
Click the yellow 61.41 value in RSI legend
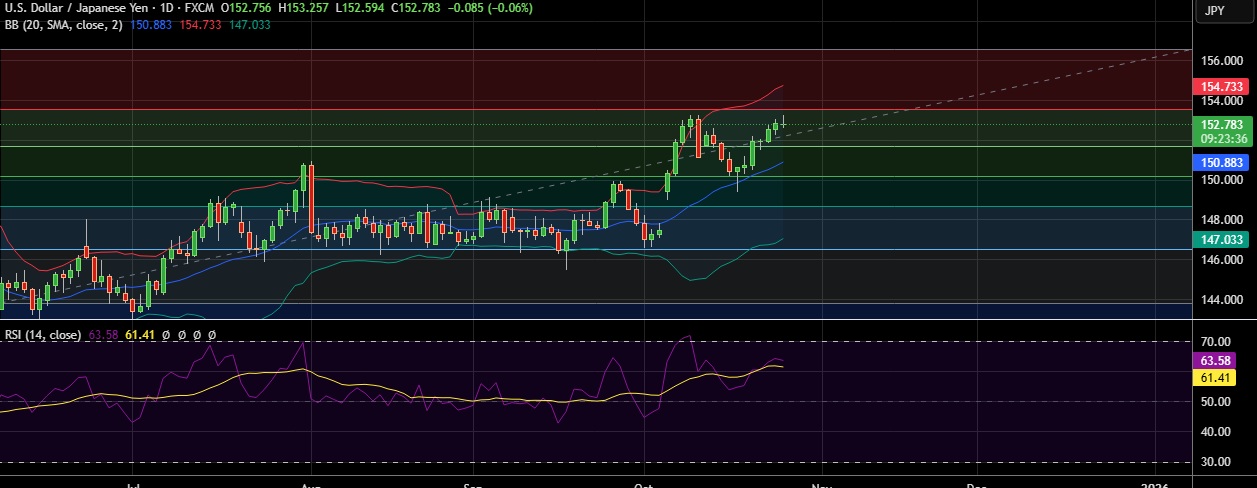click(141, 335)
